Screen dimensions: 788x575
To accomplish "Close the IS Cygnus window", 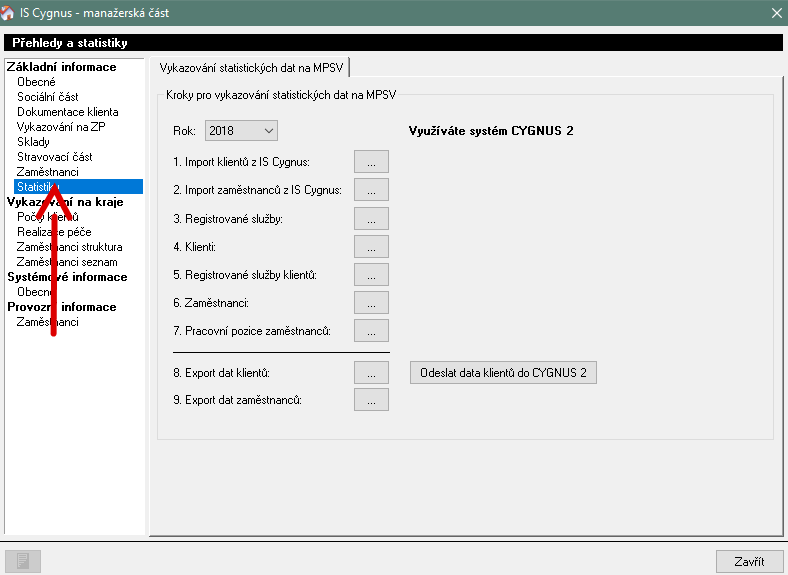I will (x=776, y=13).
